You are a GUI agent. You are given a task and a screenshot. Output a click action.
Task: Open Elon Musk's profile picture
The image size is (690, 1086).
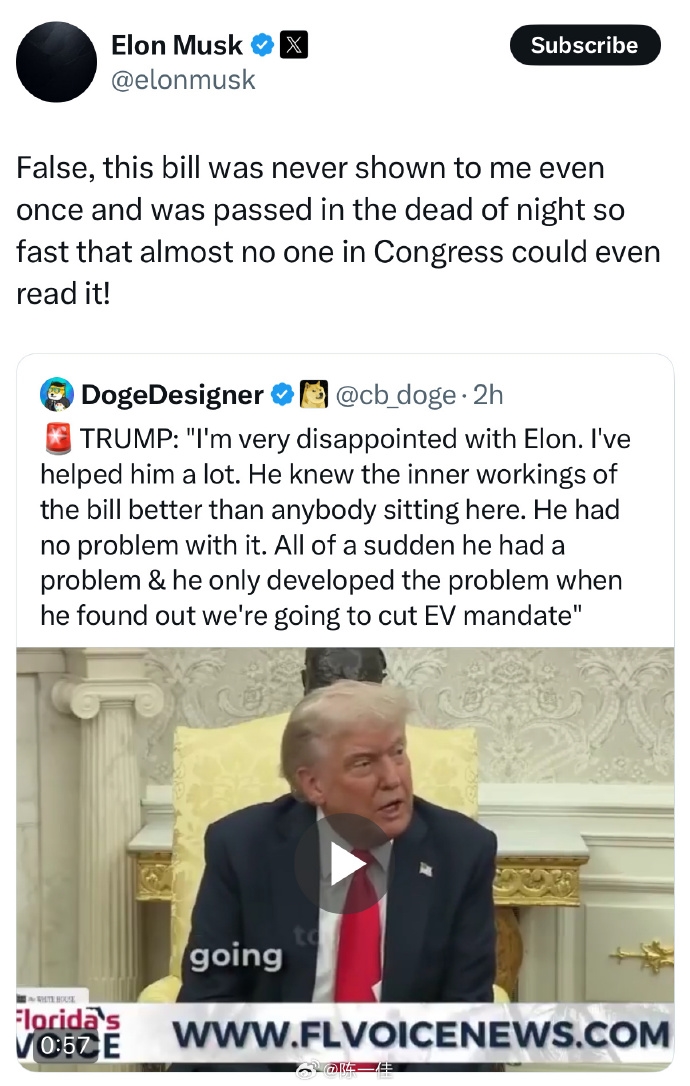[56, 60]
